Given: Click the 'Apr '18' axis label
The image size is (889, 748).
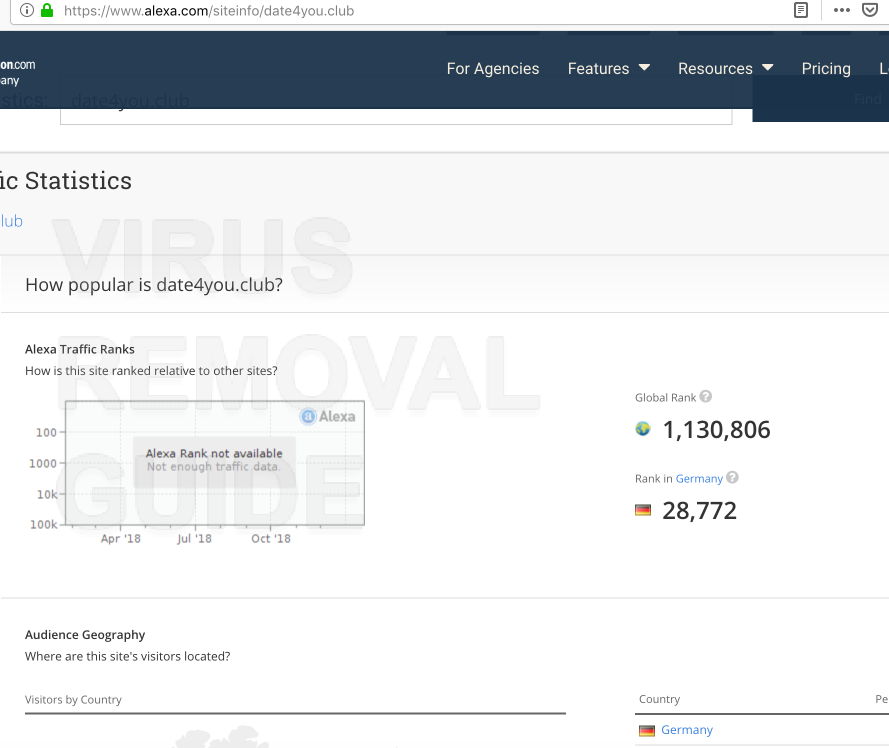Looking at the screenshot, I should (x=120, y=539).
